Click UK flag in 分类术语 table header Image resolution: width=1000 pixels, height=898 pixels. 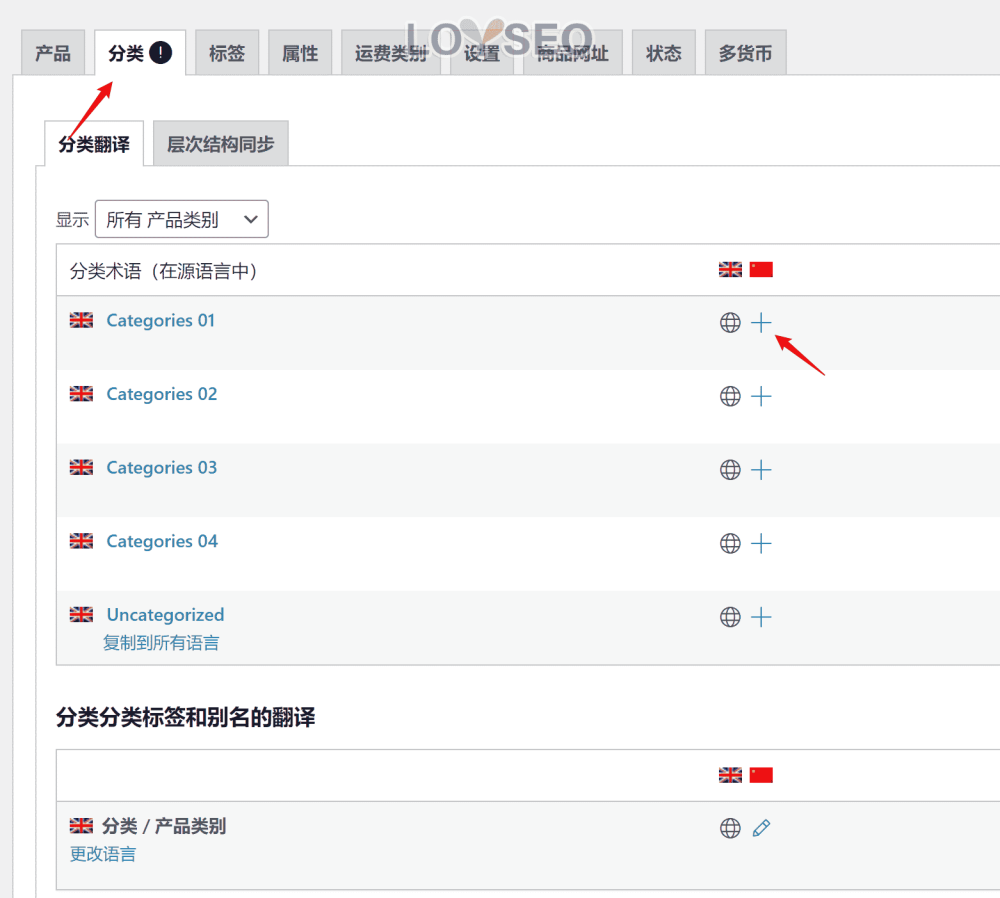pos(730,270)
